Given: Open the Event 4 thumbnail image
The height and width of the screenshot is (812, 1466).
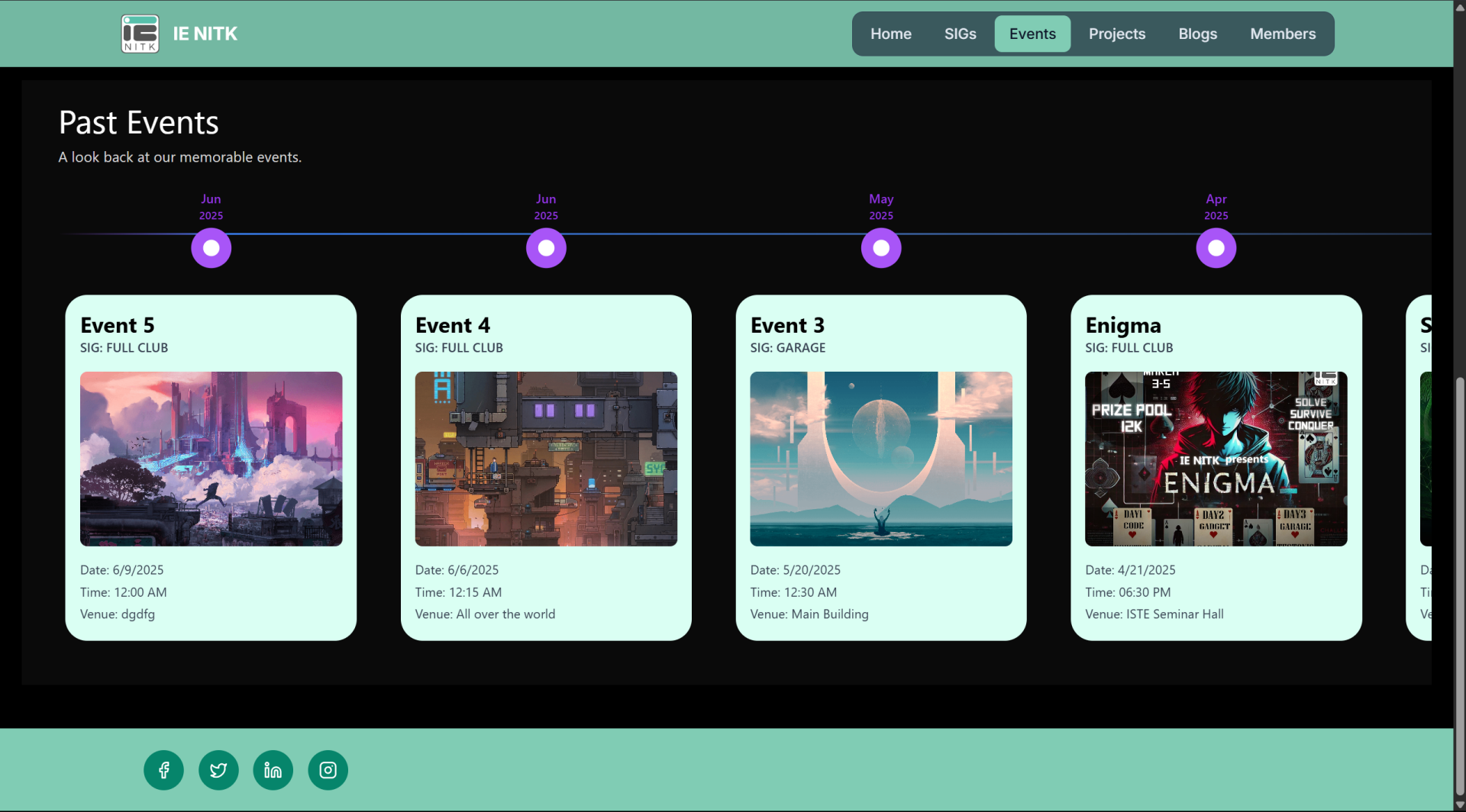Looking at the screenshot, I should click(x=546, y=459).
